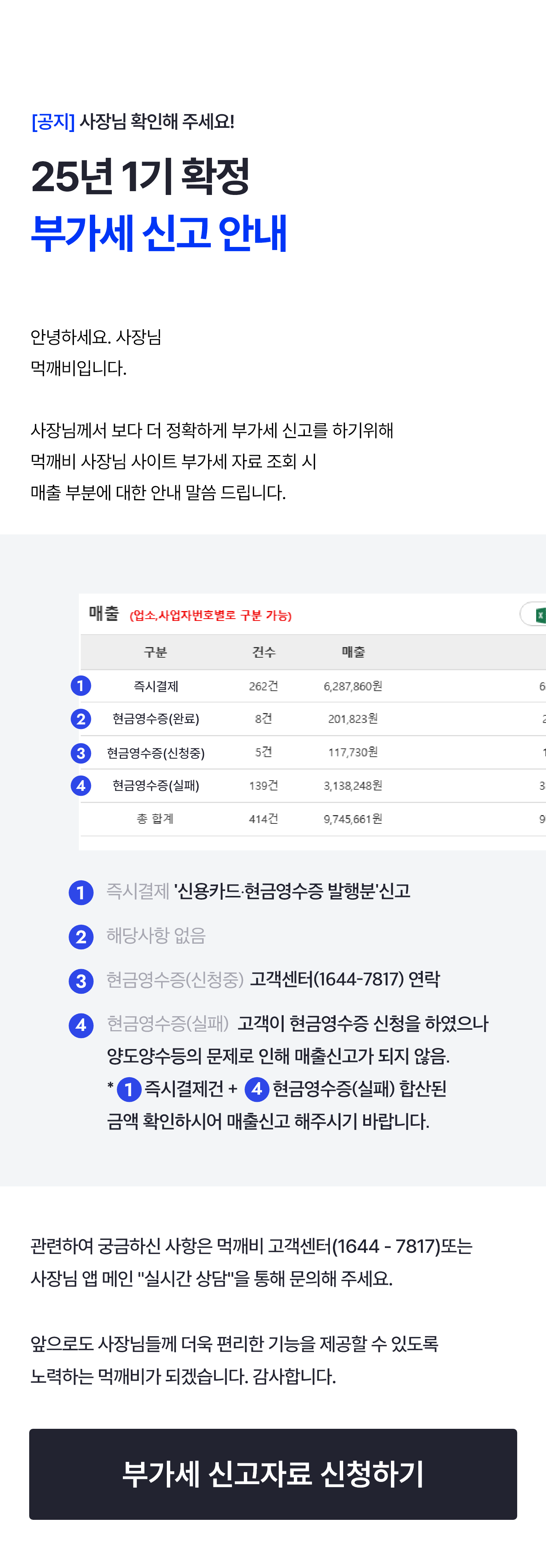Click the 9,745,661원 total amount
Screen dimensions: 546x1568
[x=353, y=819]
